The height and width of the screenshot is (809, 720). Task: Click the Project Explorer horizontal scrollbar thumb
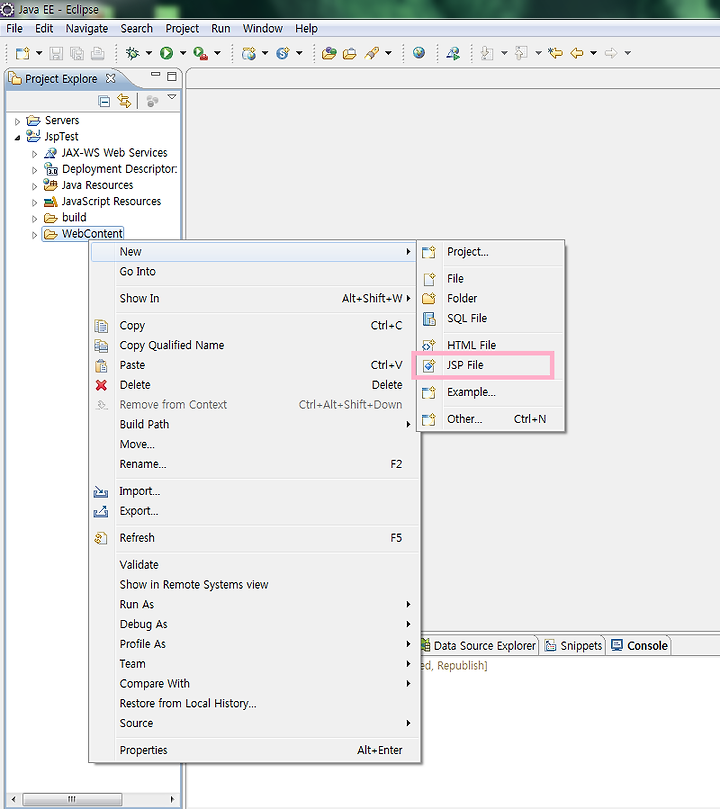click(x=72, y=799)
